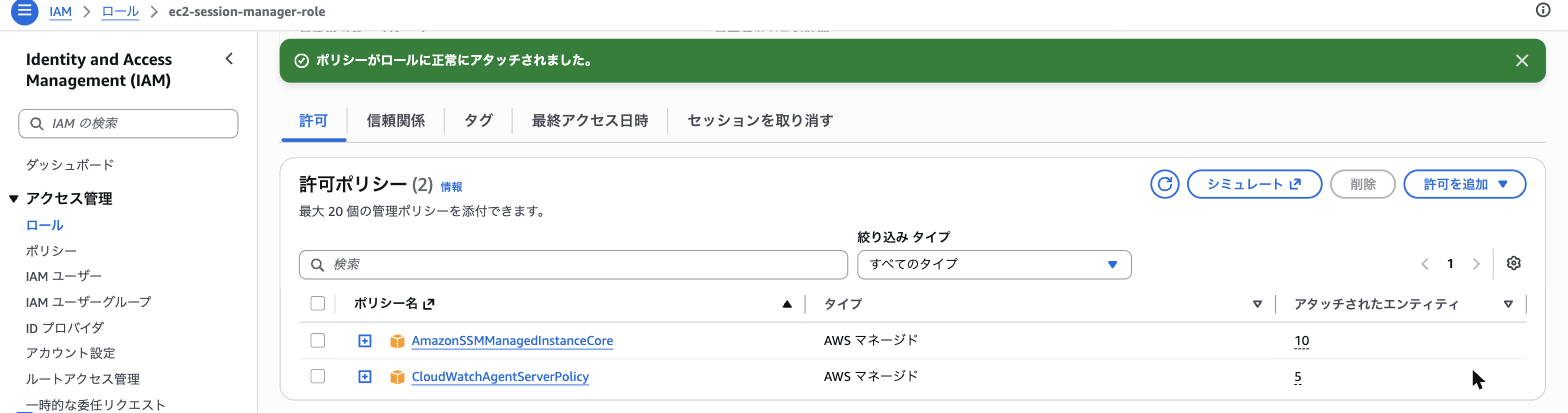Switch to the タグ tab
Viewport: 1568px width, 413px height.
(x=479, y=121)
